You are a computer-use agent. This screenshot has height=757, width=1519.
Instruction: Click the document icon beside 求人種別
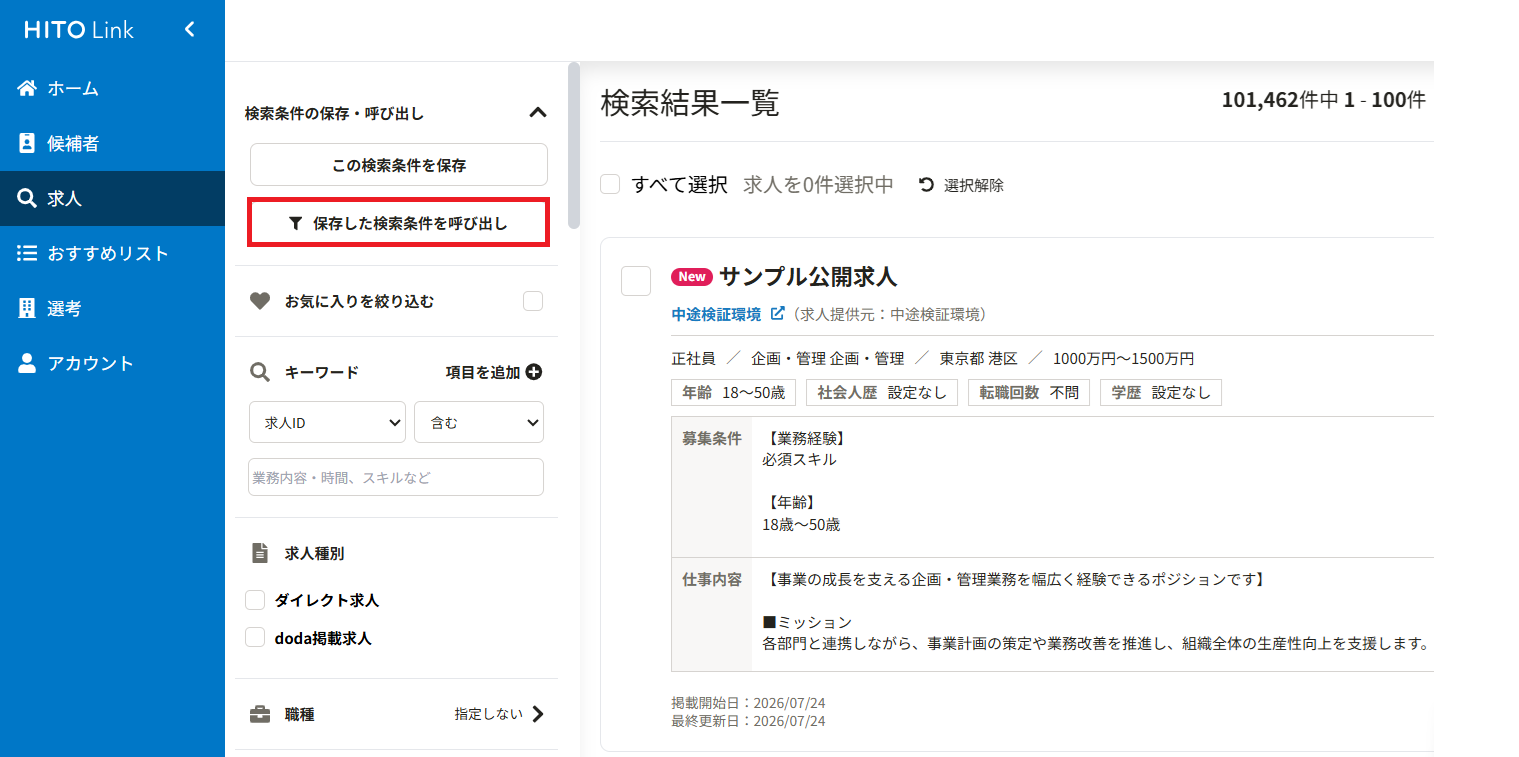pyautogui.click(x=260, y=553)
